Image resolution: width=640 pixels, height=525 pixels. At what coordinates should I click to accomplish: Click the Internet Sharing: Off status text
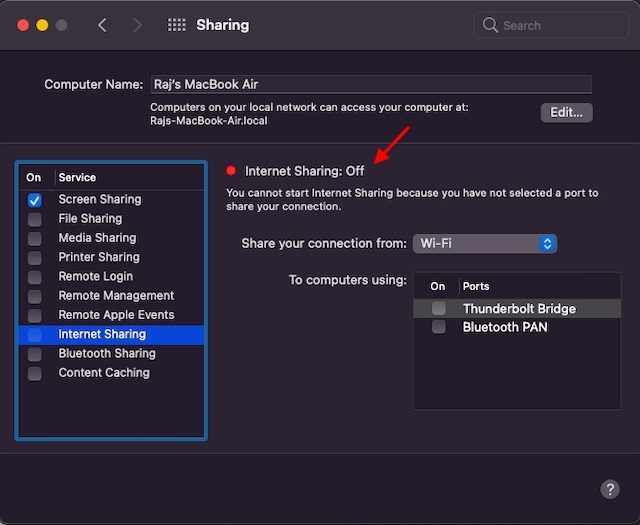click(304, 171)
